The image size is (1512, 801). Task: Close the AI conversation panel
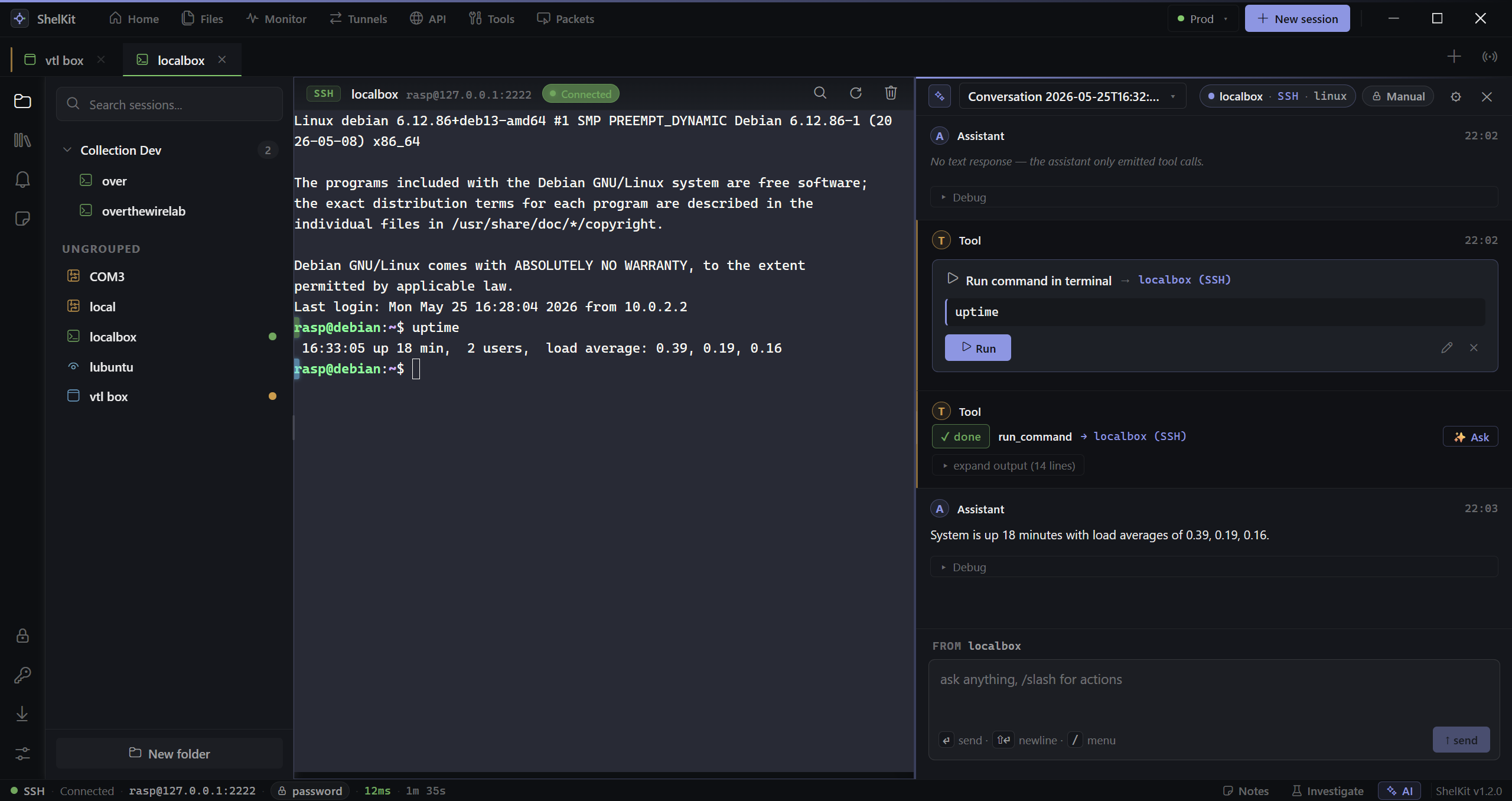click(x=1487, y=96)
